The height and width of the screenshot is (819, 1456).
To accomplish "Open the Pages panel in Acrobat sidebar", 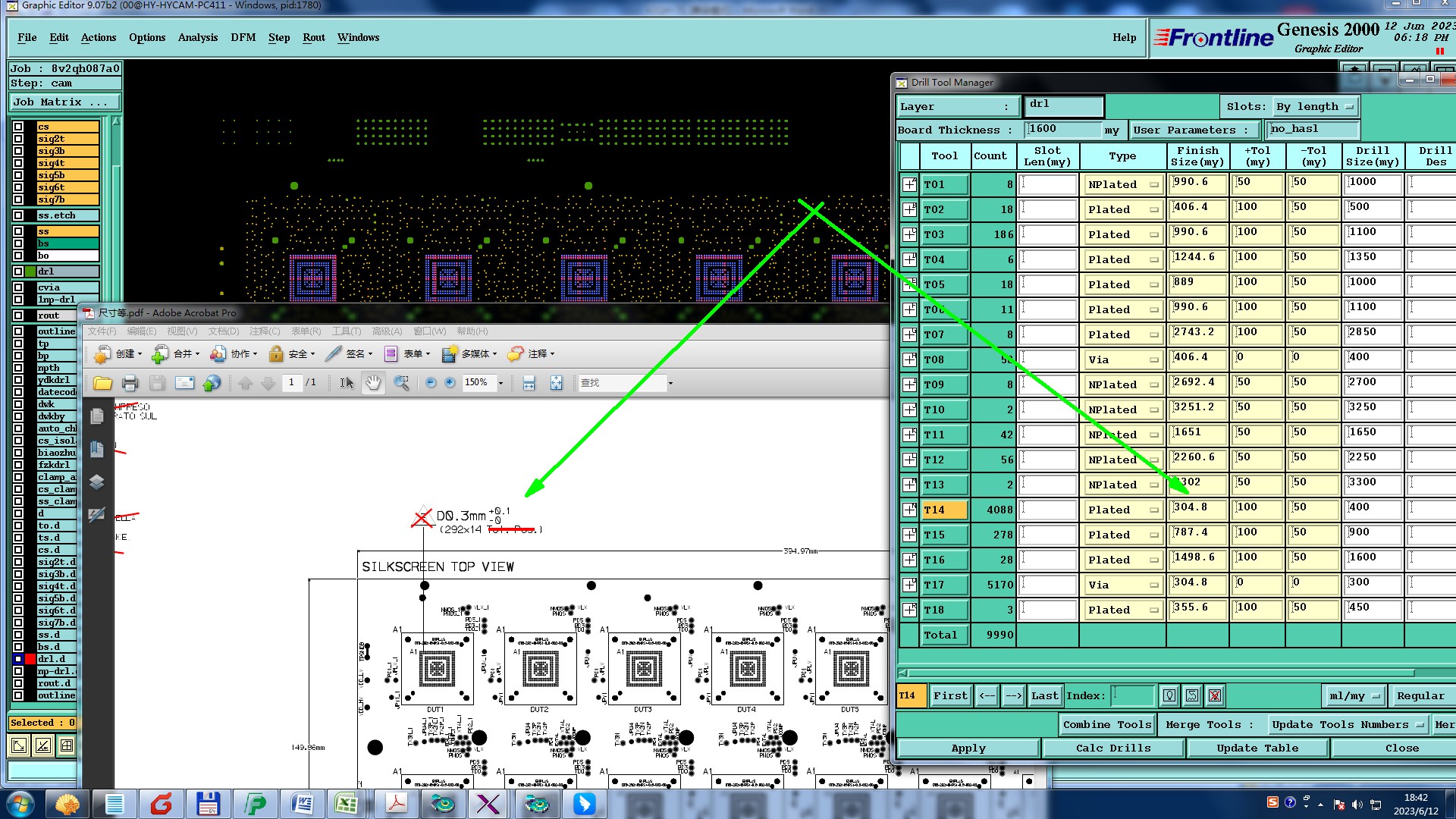I will (x=97, y=416).
